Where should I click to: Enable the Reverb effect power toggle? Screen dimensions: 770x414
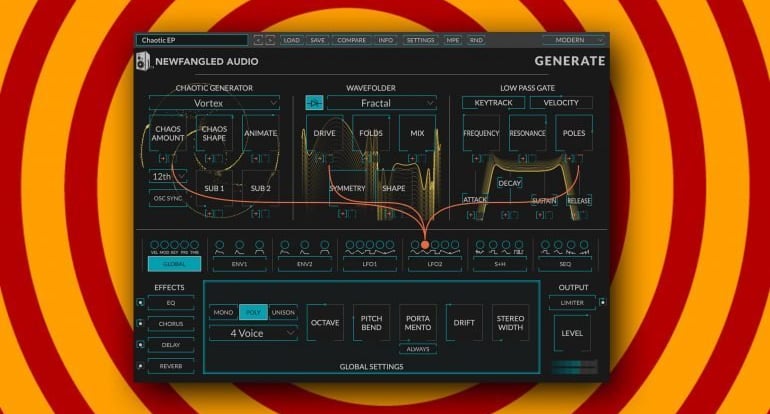[140, 366]
